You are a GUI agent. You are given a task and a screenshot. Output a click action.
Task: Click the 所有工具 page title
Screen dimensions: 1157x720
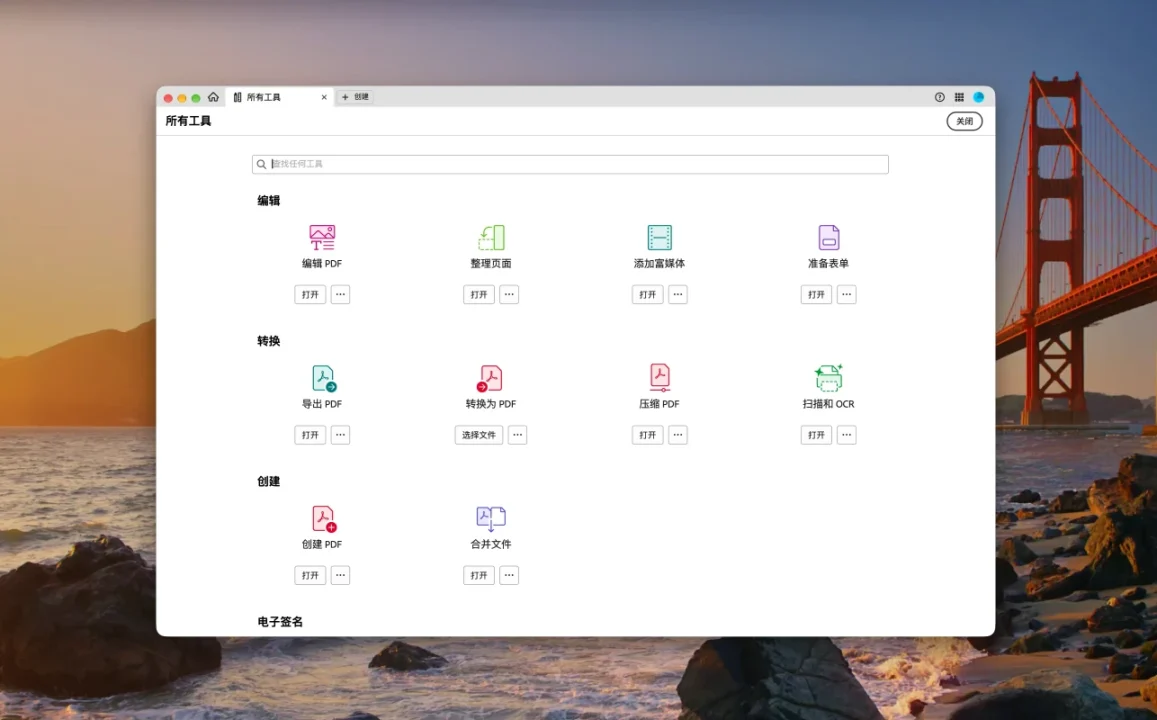pyautogui.click(x=188, y=121)
